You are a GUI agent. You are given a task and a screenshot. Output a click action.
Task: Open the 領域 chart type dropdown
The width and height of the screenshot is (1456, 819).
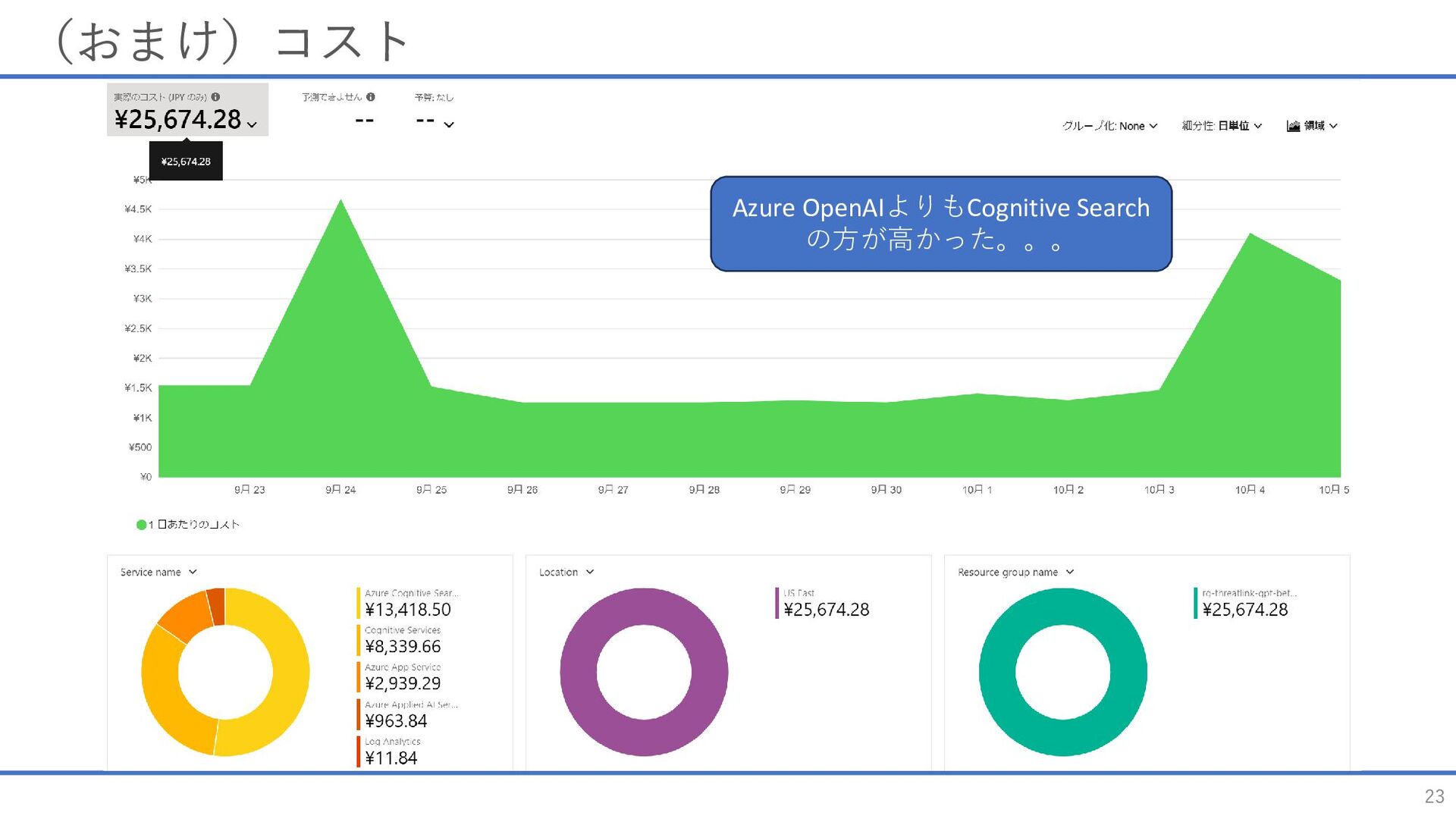1313,126
